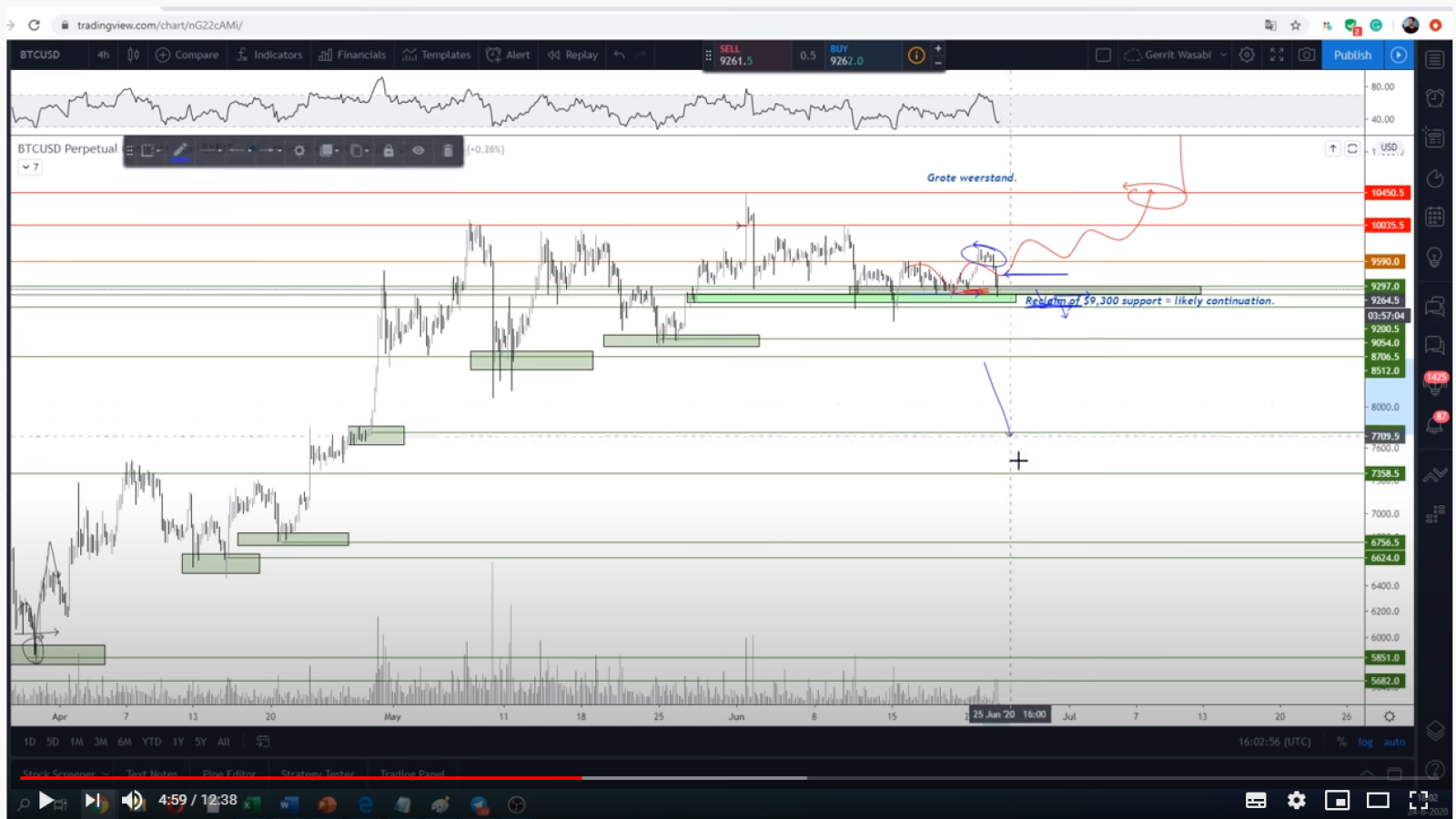Click the scroll-up arrow near price scale
The width and height of the screenshot is (1456, 819).
(x=1332, y=148)
